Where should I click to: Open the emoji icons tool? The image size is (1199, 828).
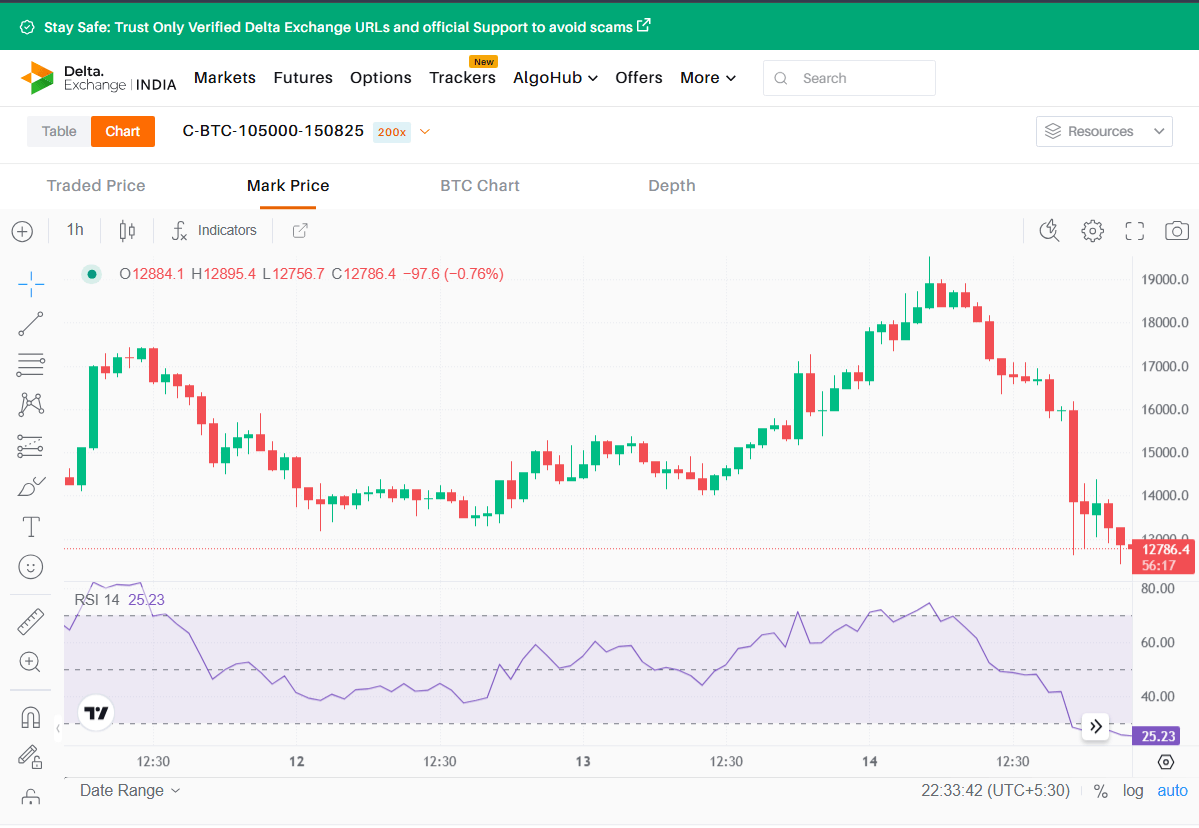point(31,568)
